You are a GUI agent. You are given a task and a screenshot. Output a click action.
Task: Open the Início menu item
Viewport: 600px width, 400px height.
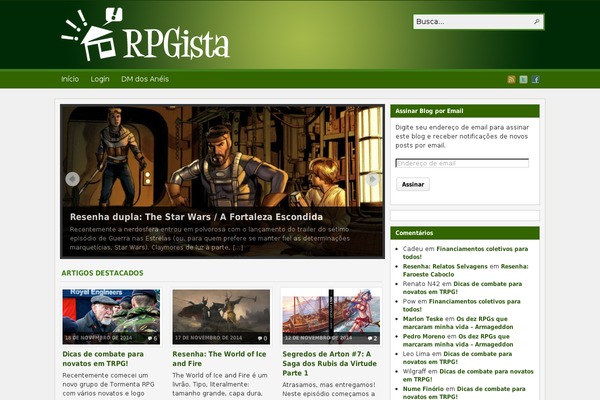70,79
